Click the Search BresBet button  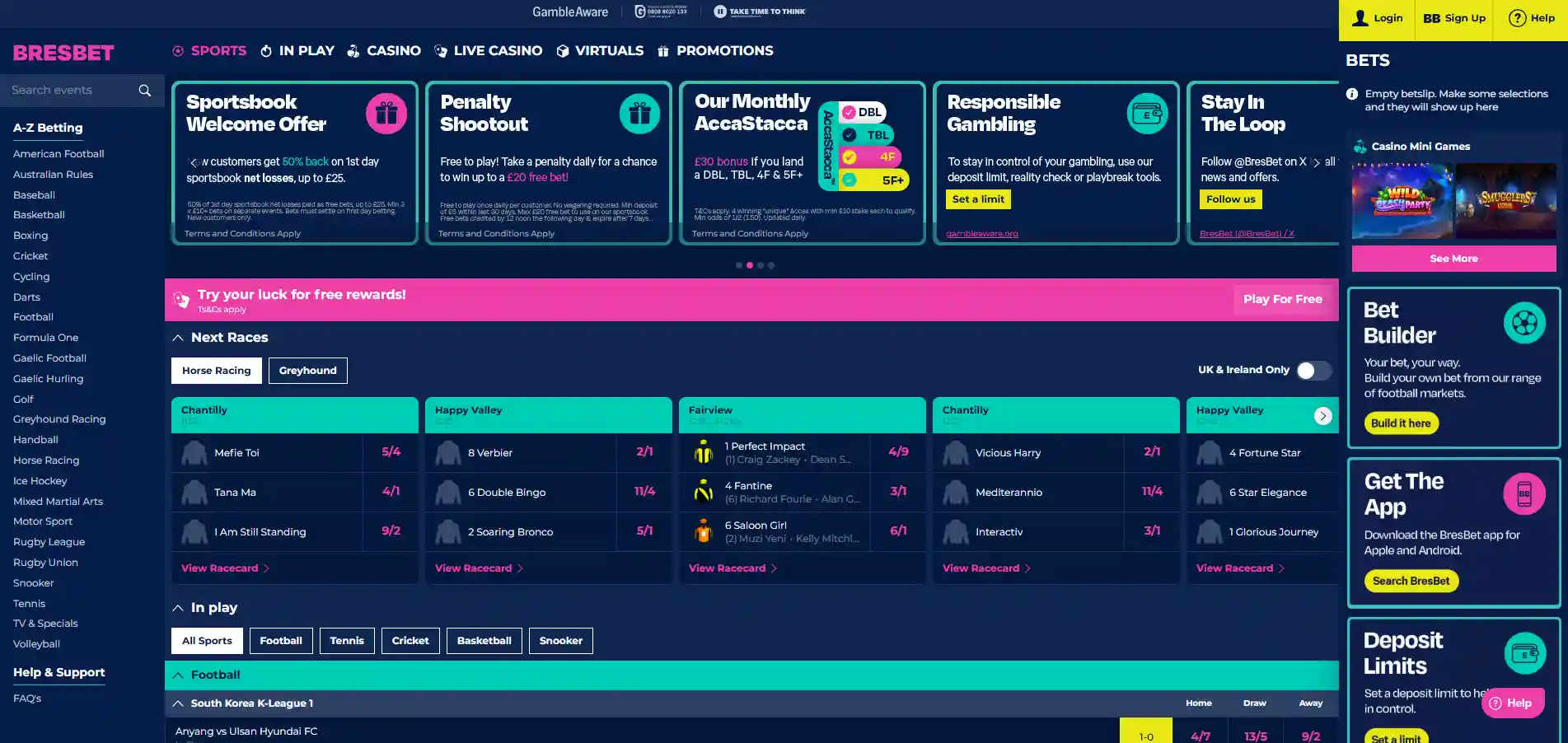1411,581
